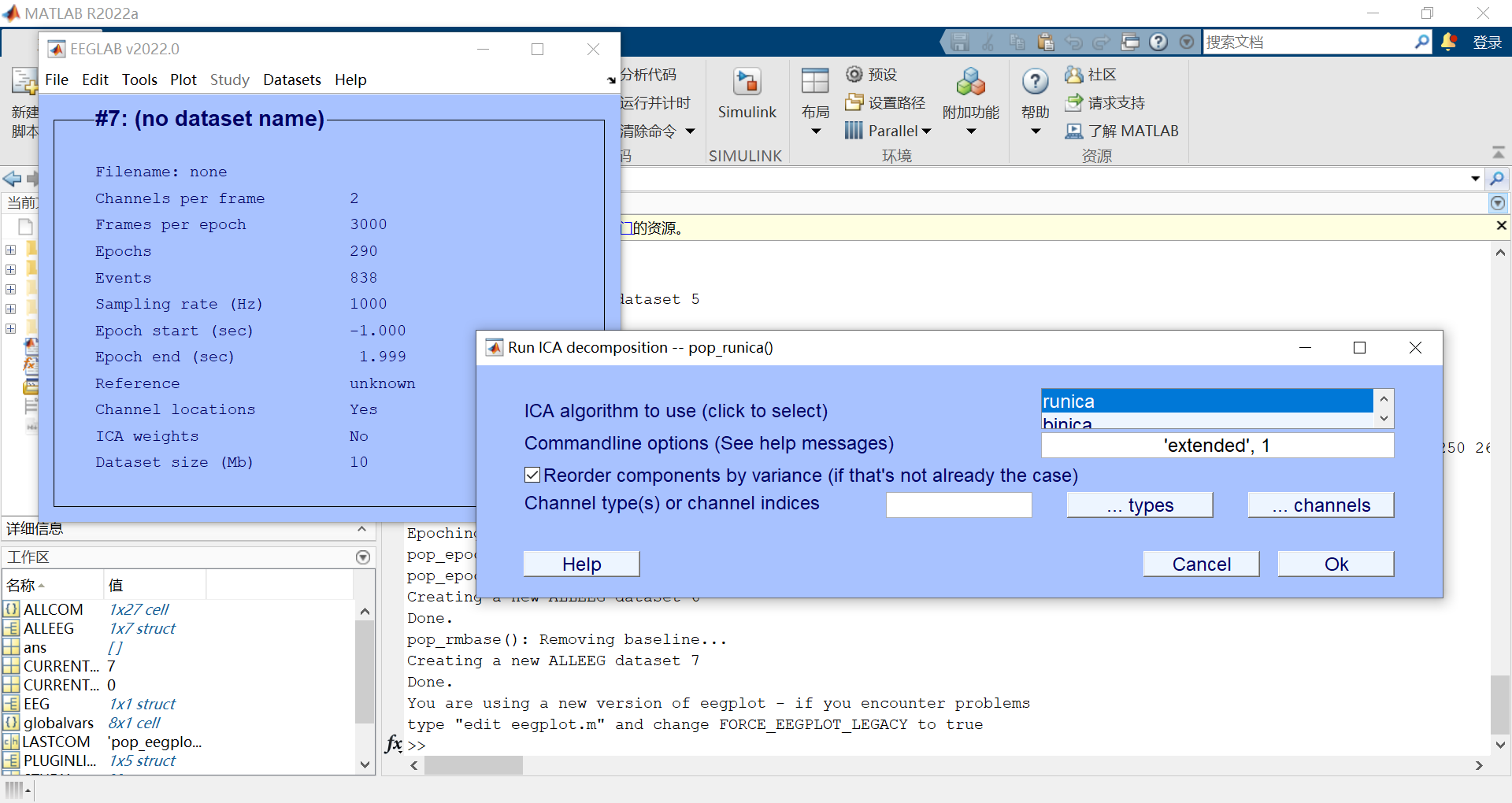Open the quick access toolbar options arrow
This screenshot has height=803, width=1512.
pos(1187,42)
